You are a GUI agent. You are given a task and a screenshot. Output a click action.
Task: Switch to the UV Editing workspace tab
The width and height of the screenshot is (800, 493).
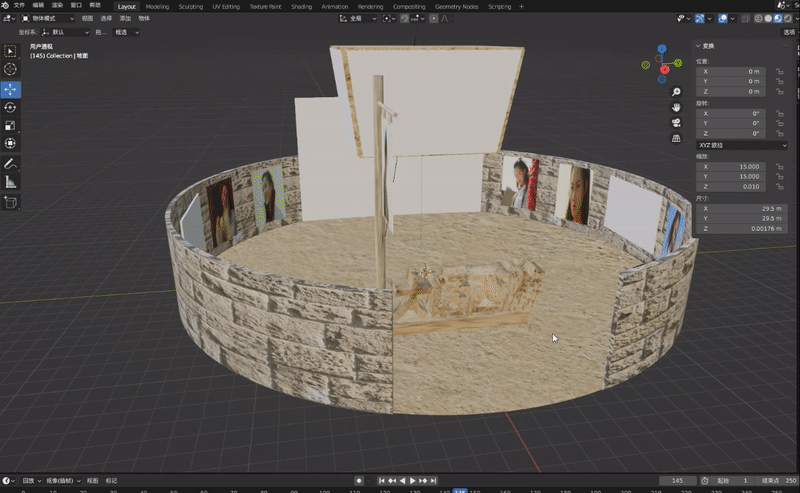(x=226, y=7)
